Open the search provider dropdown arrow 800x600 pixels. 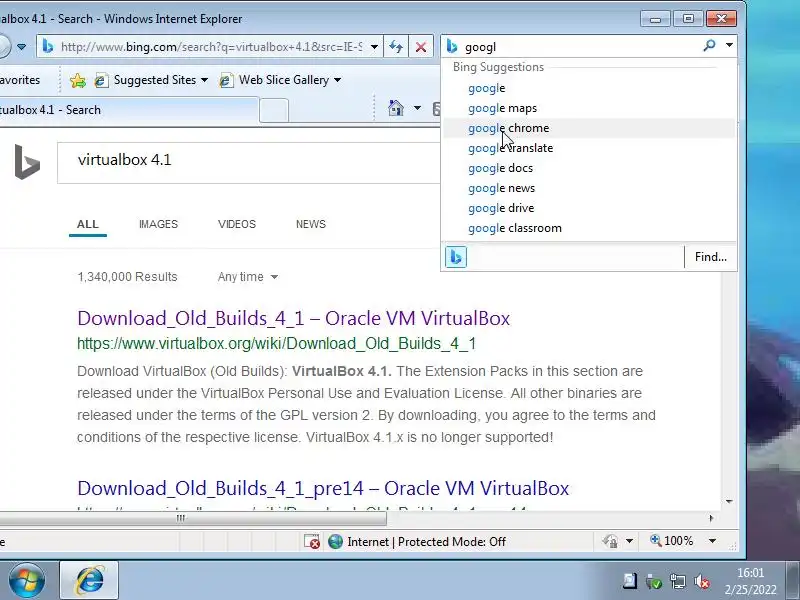click(x=730, y=46)
